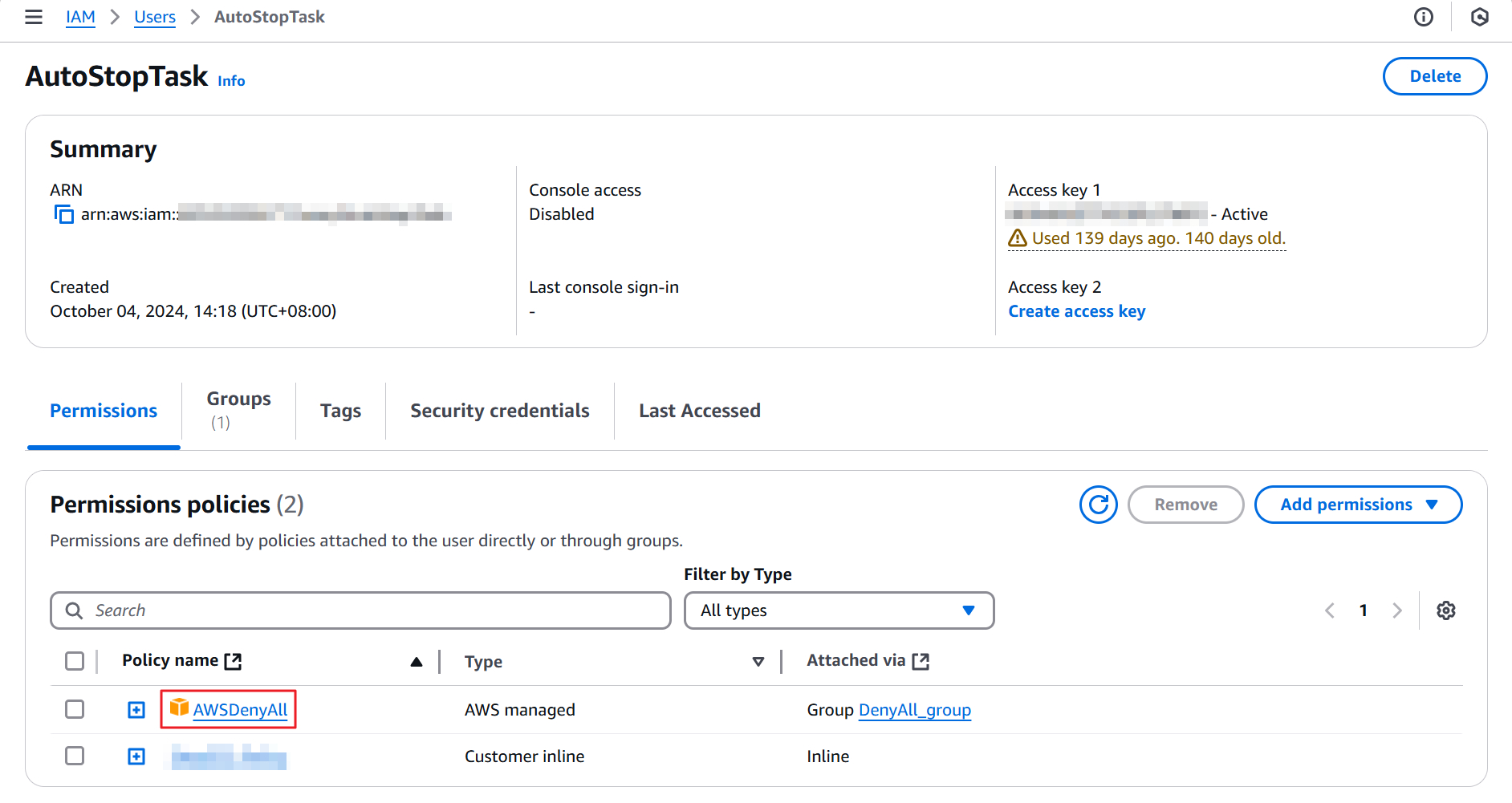Click the policy Search input field
The image size is (1512, 803).
click(x=360, y=610)
